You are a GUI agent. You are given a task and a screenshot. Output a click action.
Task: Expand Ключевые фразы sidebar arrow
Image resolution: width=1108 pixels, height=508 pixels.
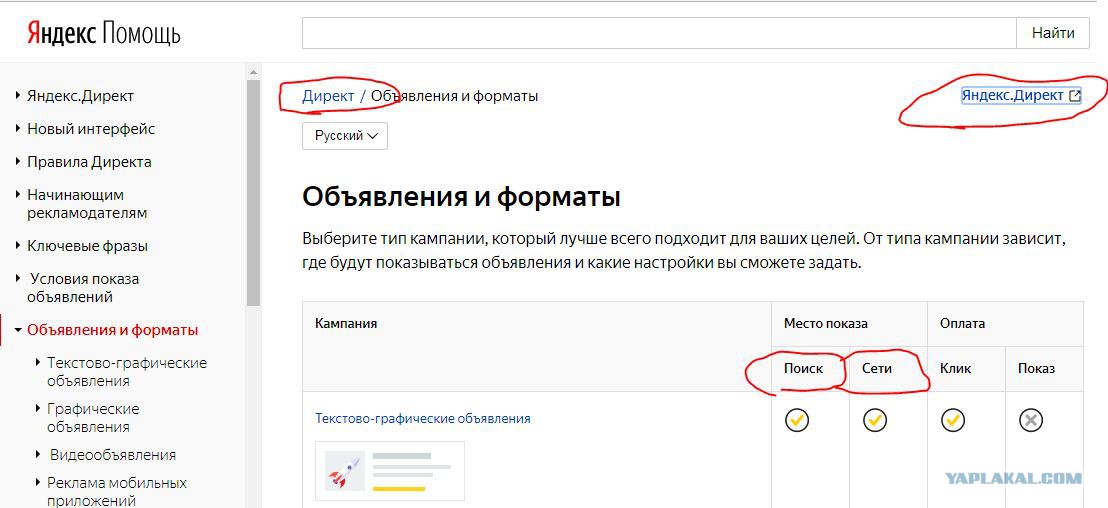pyautogui.click(x=18, y=246)
